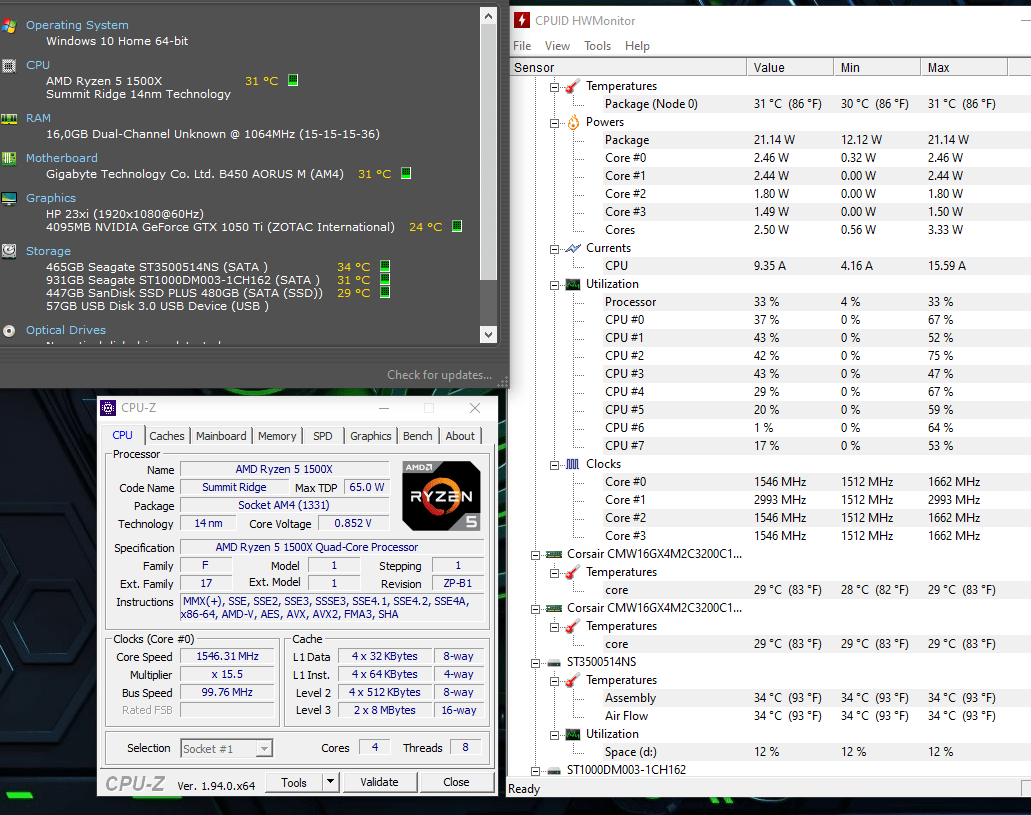Switch to the SPD tab in CPU-Z
The width and height of the screenshot is (1031, 815).
click(x=322, y=436)
